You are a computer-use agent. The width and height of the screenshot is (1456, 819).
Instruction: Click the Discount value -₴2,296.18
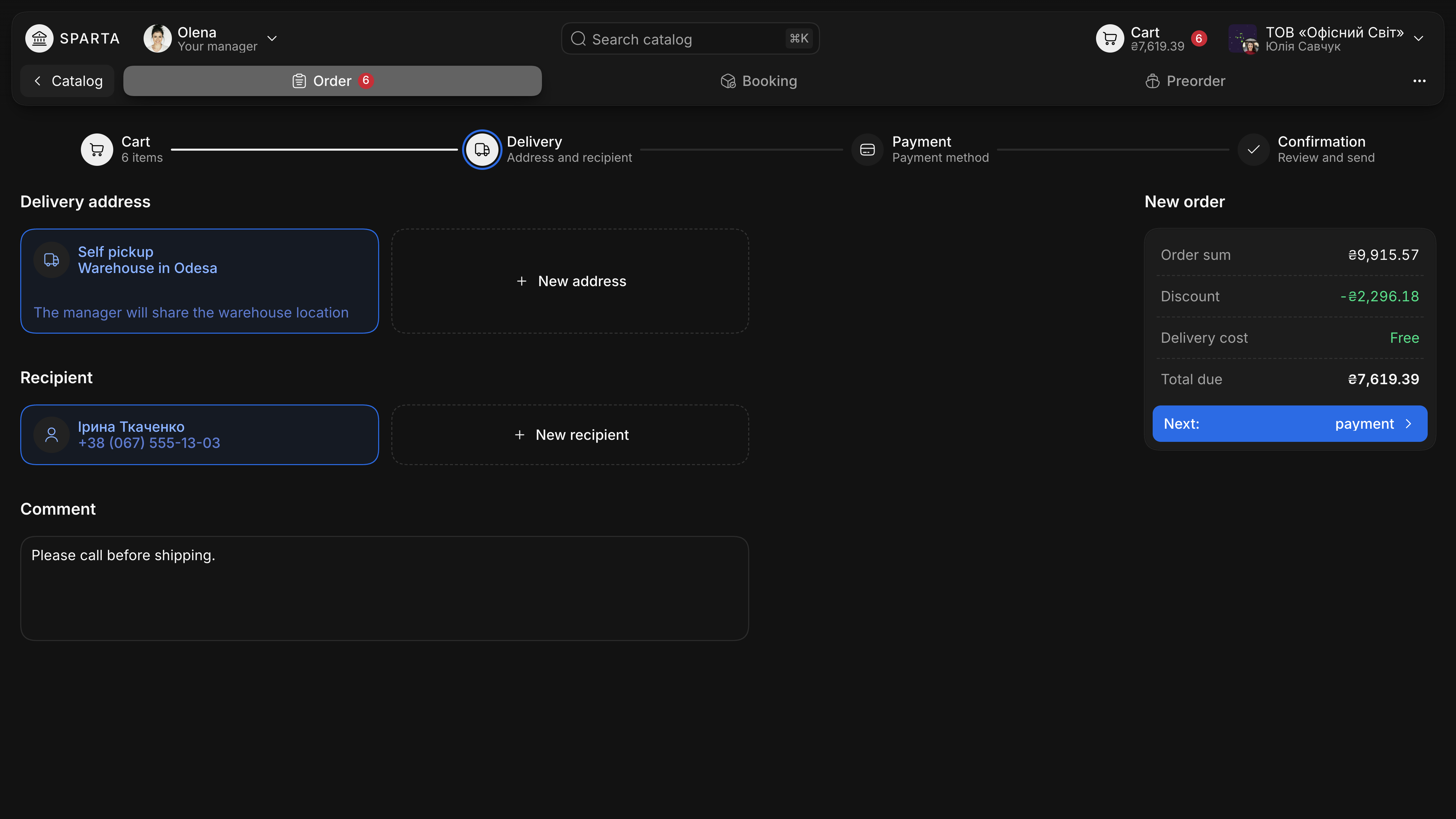tap(1380, 296)
